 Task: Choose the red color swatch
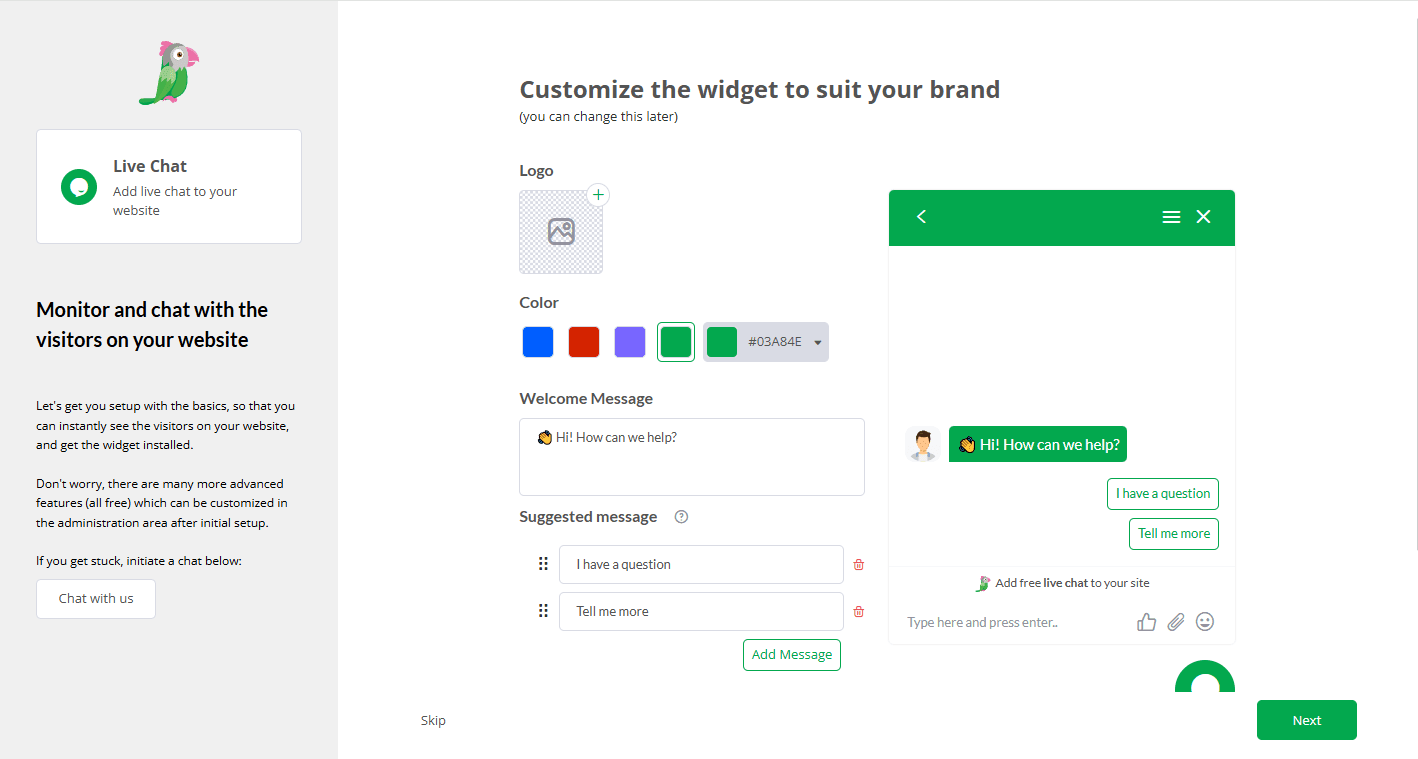[584, 342]
